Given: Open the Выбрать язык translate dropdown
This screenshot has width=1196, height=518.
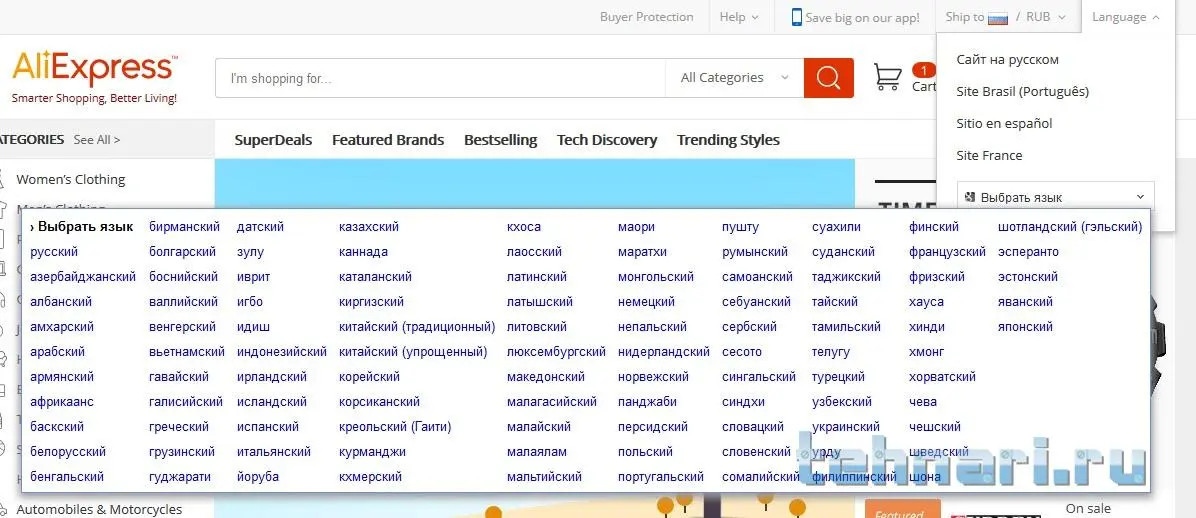Looking at the screenshot, I should pos(1056,197).
